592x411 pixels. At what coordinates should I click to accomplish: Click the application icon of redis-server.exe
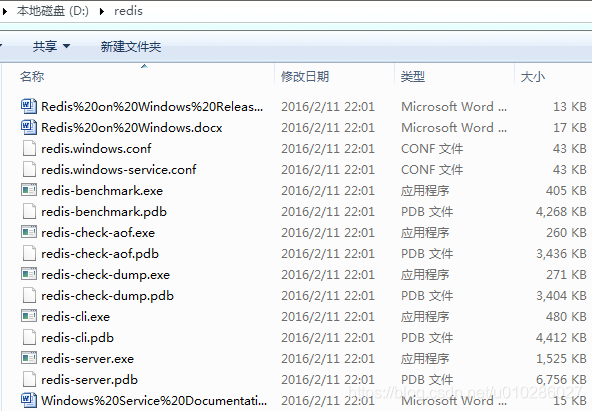click(29, 358)
